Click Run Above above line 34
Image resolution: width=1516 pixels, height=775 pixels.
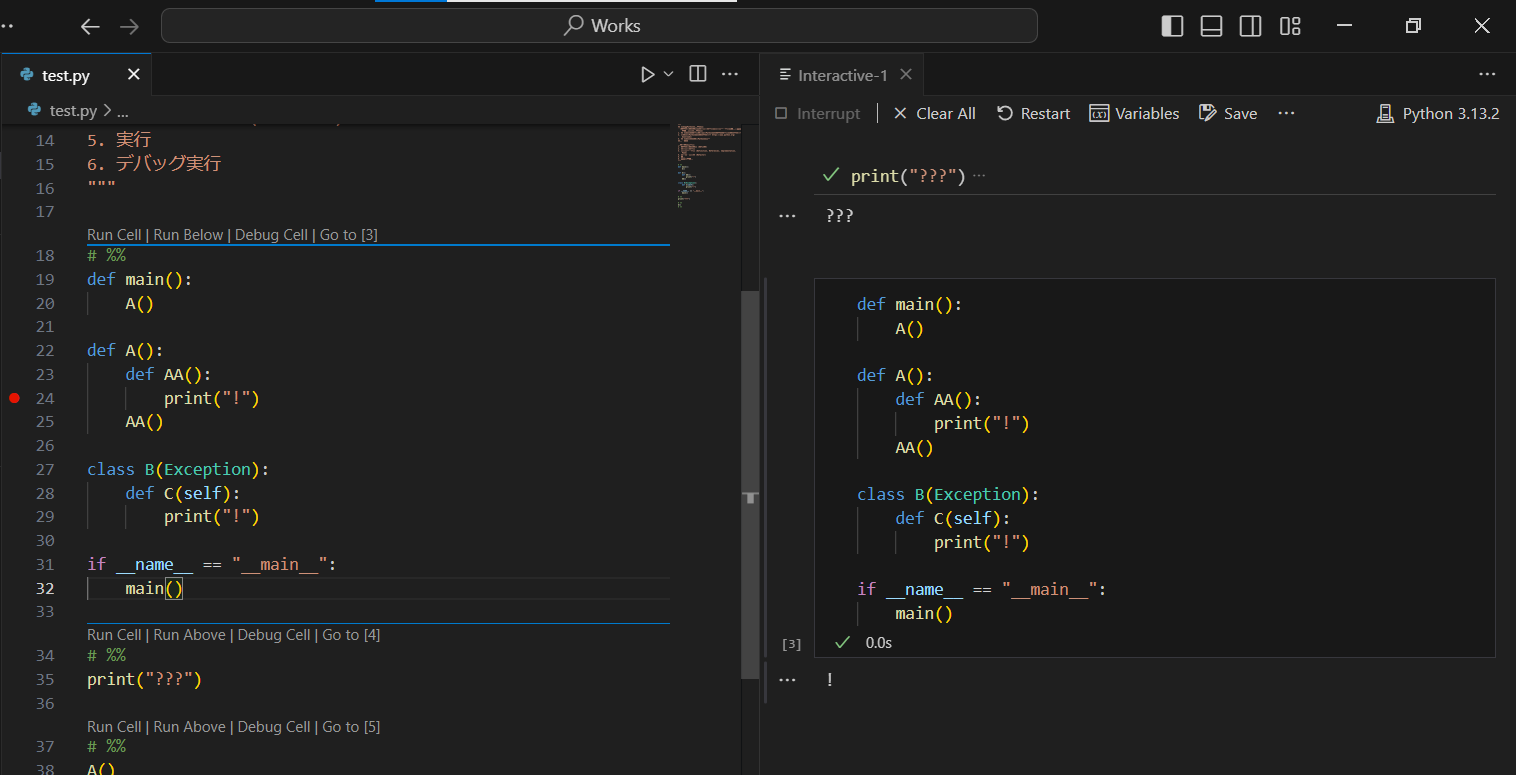click(x=190, y=635)
